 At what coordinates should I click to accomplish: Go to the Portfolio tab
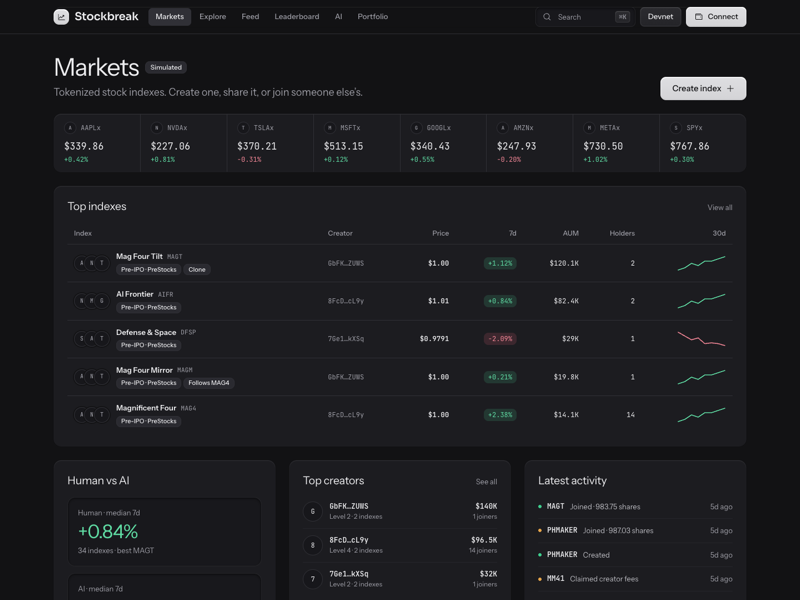point(372,17)
